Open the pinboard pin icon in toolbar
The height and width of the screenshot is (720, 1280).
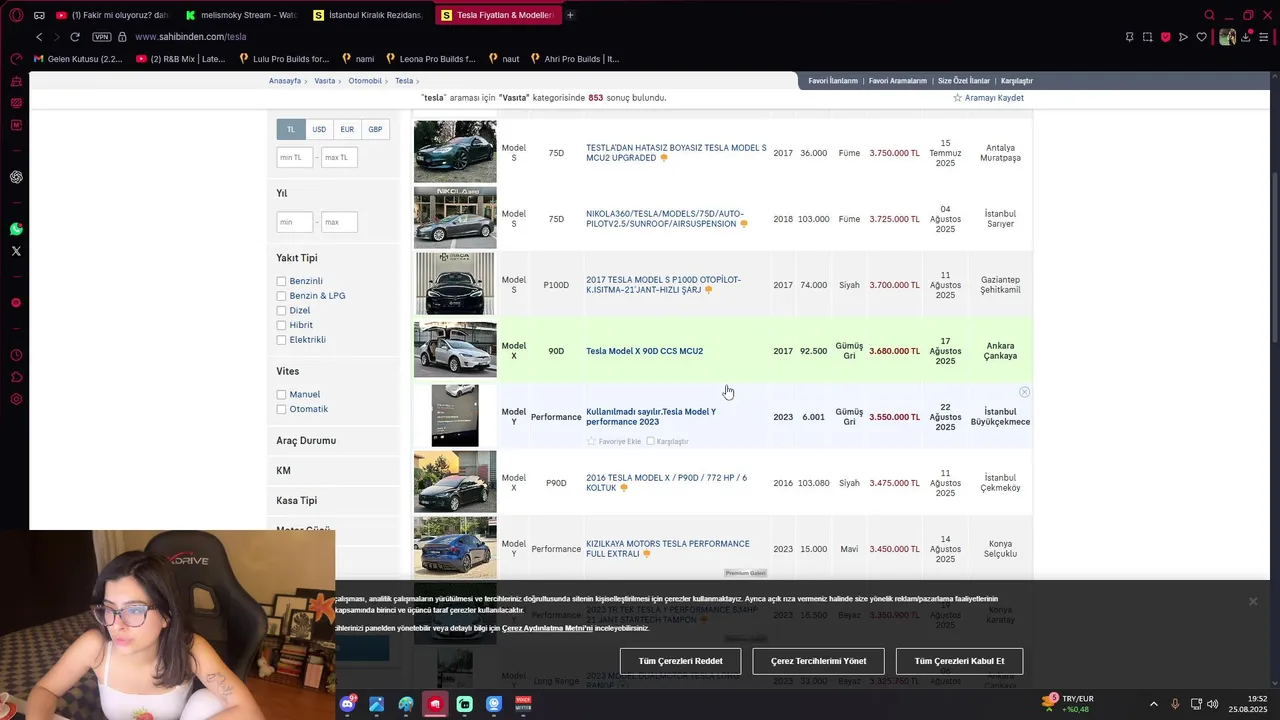(x=1129, y=37)
